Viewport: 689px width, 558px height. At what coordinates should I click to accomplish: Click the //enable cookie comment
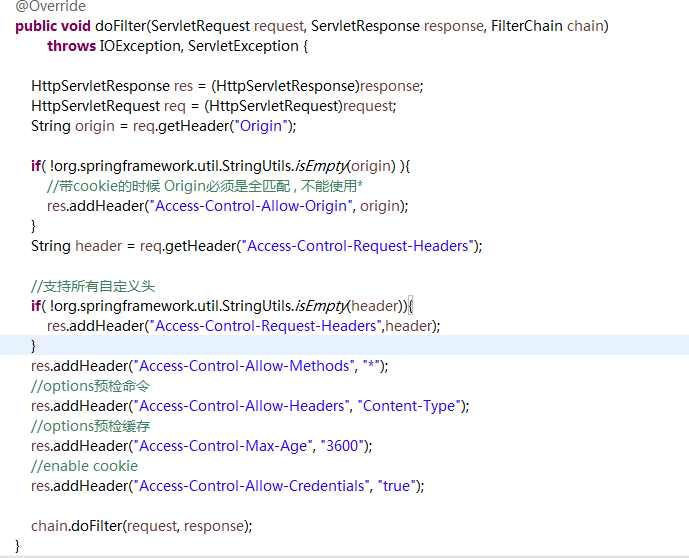(x=84, y=466)
